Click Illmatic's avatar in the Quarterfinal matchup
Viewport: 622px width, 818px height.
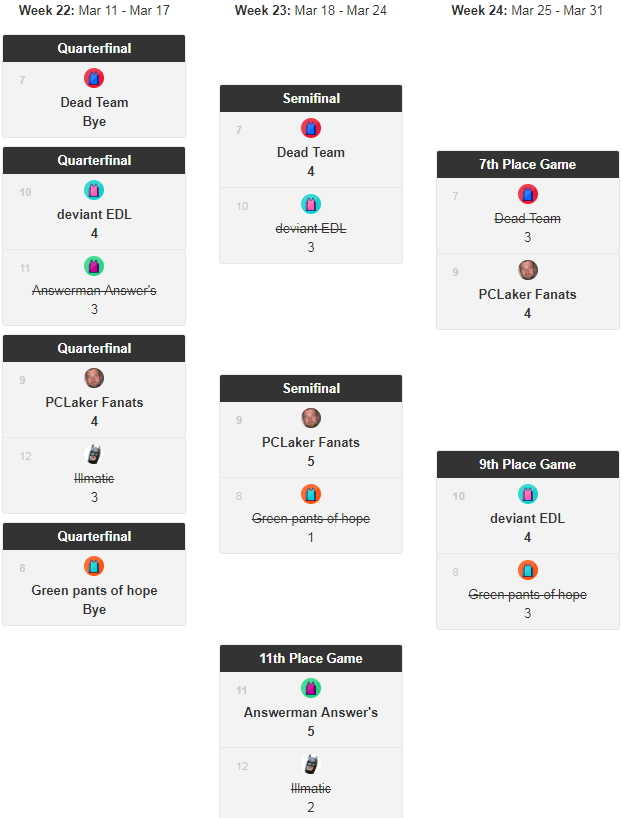tap(94, 454)
